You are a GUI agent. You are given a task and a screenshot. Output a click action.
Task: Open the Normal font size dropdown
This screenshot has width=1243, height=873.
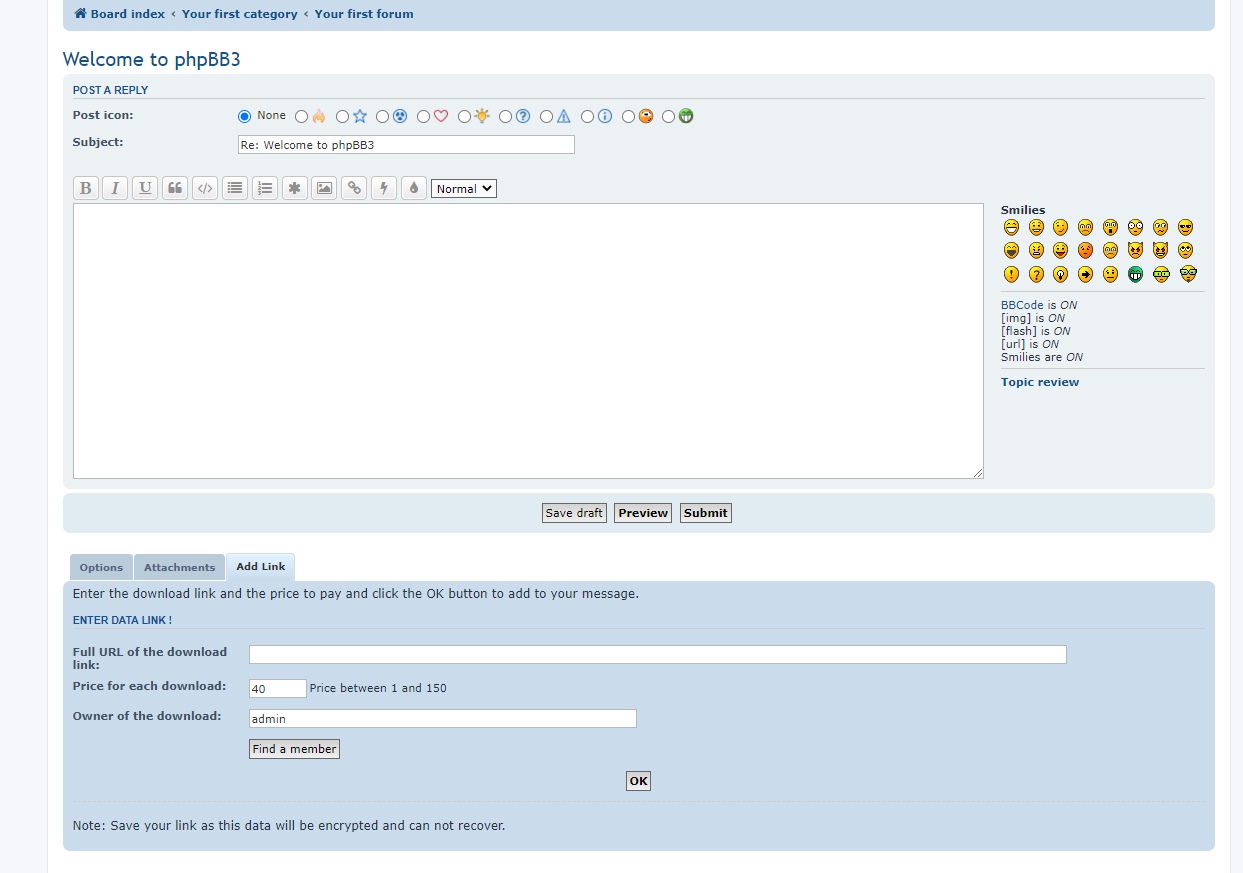pyautogui.click(x=464, y=188)
